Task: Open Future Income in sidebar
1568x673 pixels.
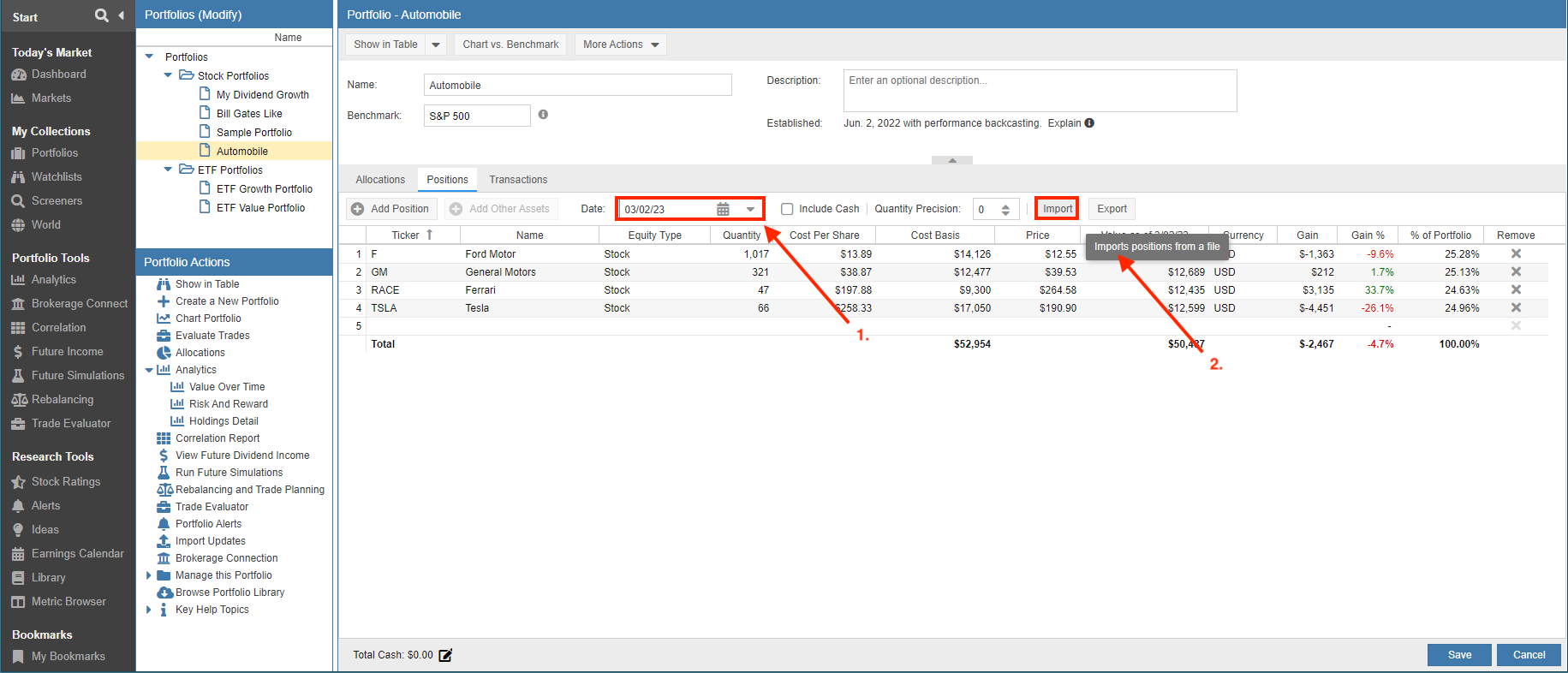Action: (x=67, y=352)
